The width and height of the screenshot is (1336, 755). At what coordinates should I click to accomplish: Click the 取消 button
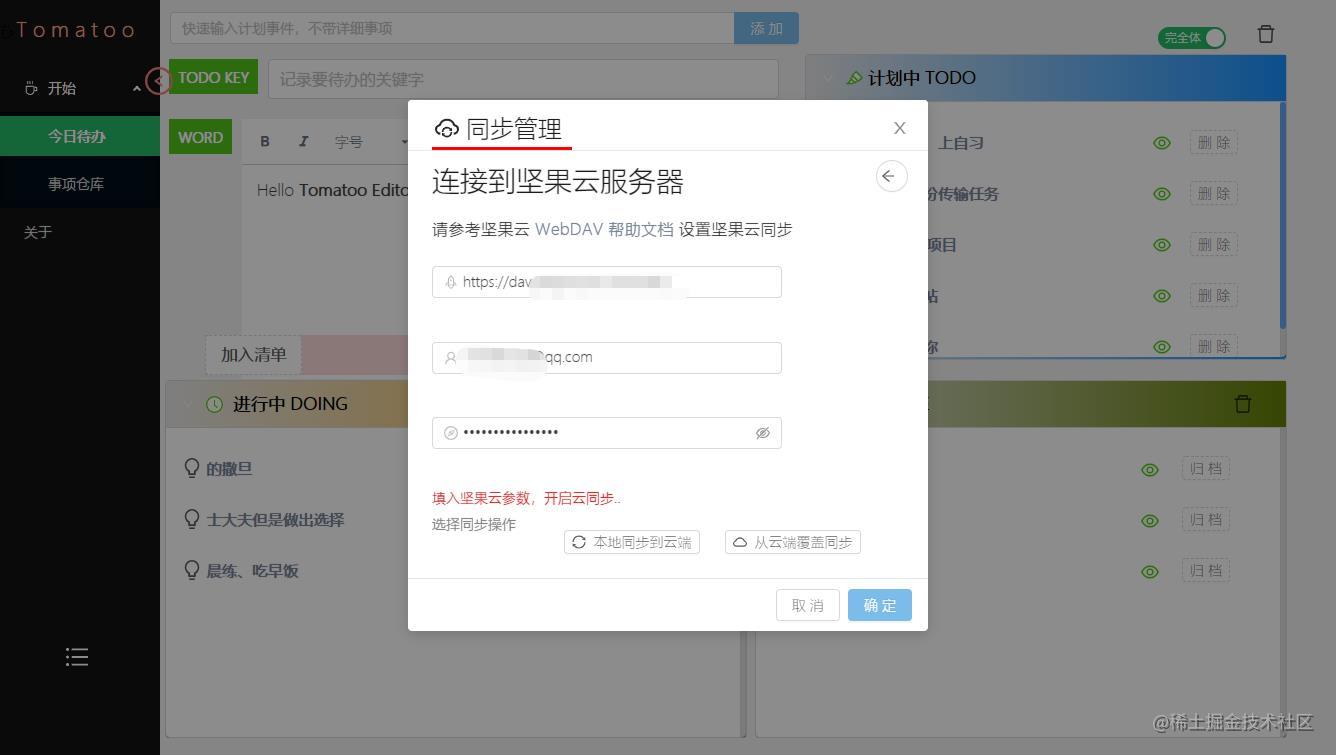(807, 605)
